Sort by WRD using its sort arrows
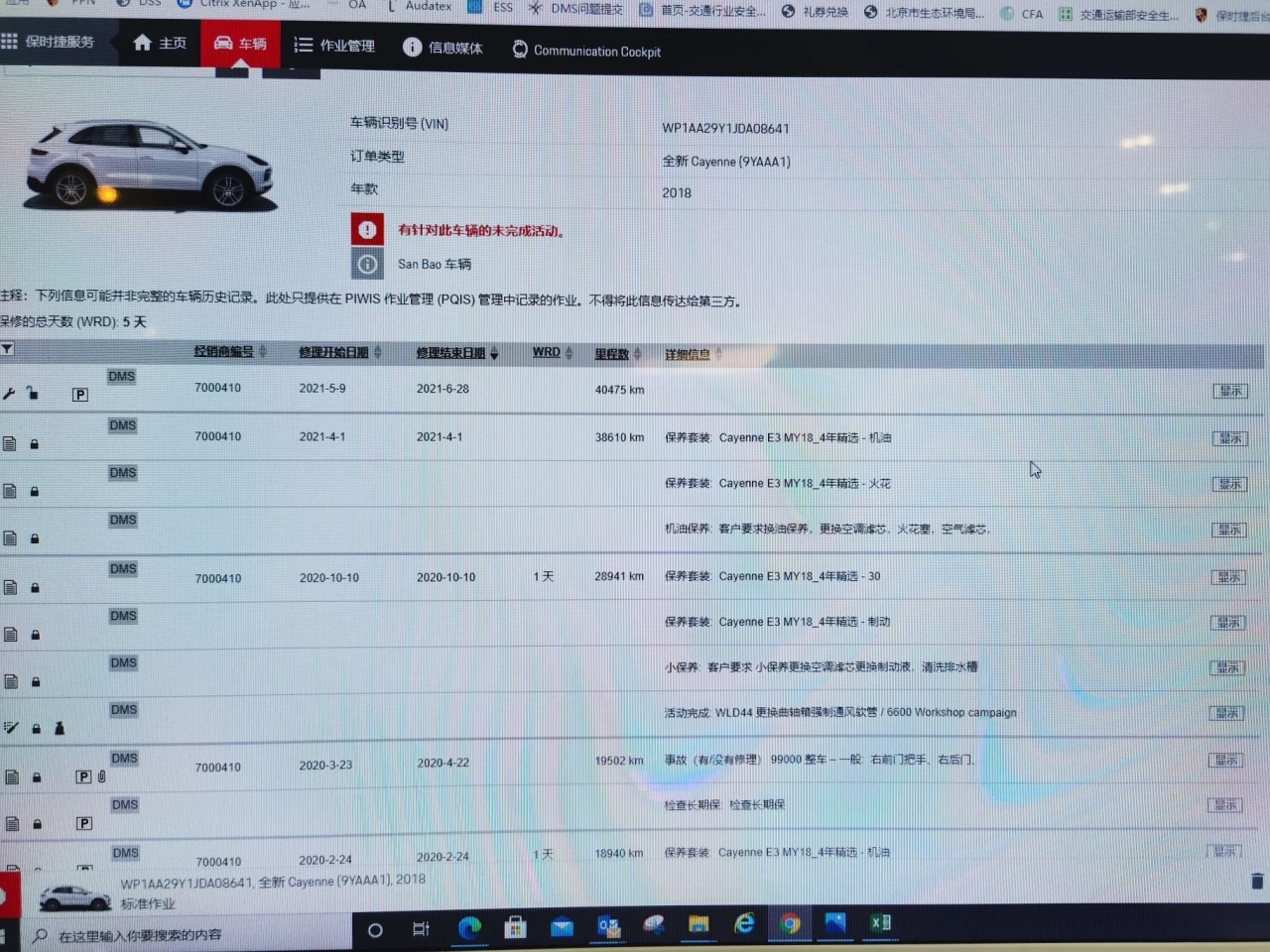1270x952 pixels. coord(569,353)
